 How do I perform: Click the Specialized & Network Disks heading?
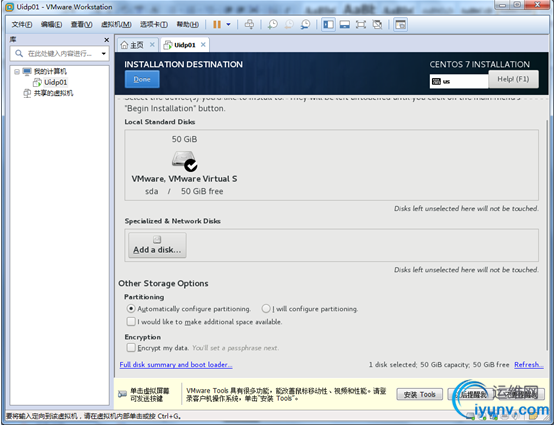[x=172, y=221]
